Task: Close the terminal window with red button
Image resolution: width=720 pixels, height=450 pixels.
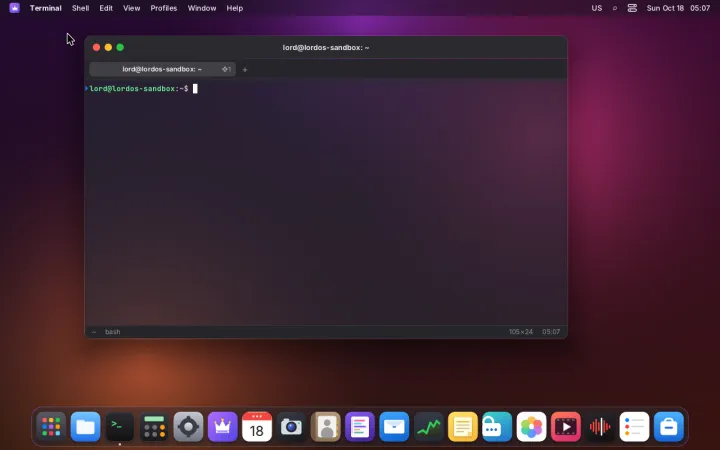Action: tap(96, 47)
